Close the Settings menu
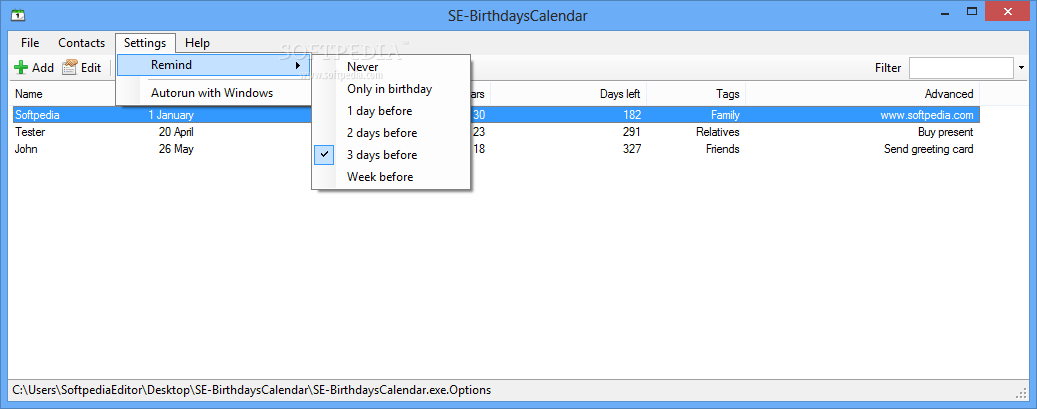The image size is (1037, 409). tap(145, 43)
